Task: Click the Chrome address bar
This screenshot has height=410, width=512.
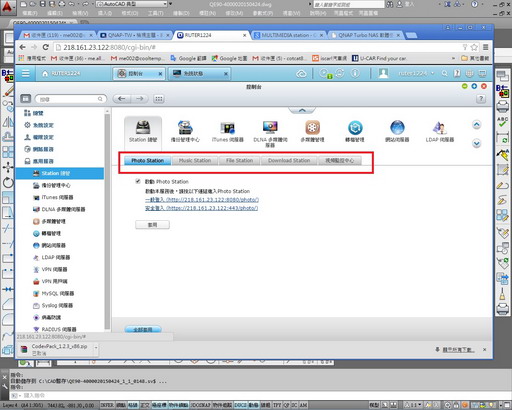Action: pyautogui.click(x=260, y=47)
